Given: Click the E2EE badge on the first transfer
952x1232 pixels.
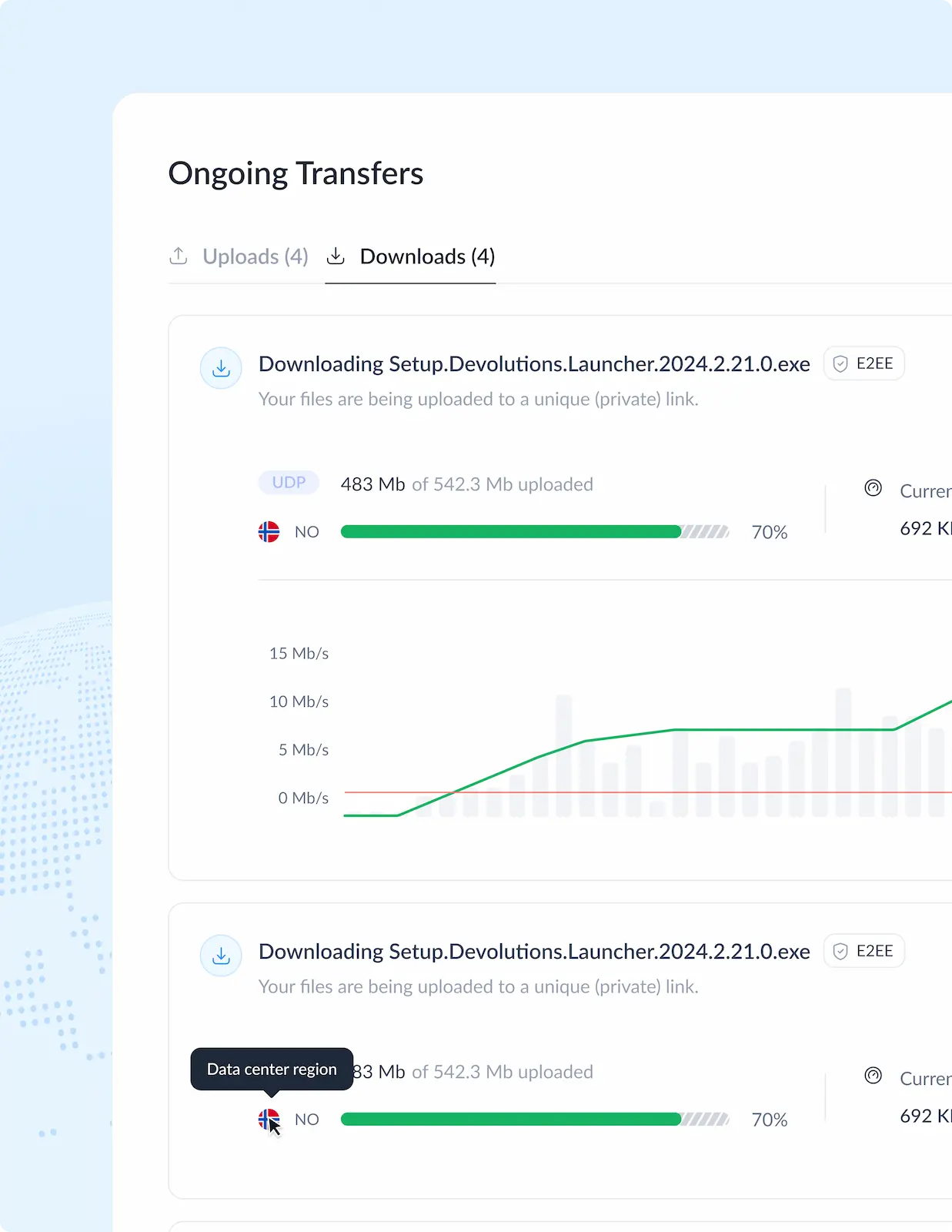Looking at the screenshot, I should coord(864,363).
